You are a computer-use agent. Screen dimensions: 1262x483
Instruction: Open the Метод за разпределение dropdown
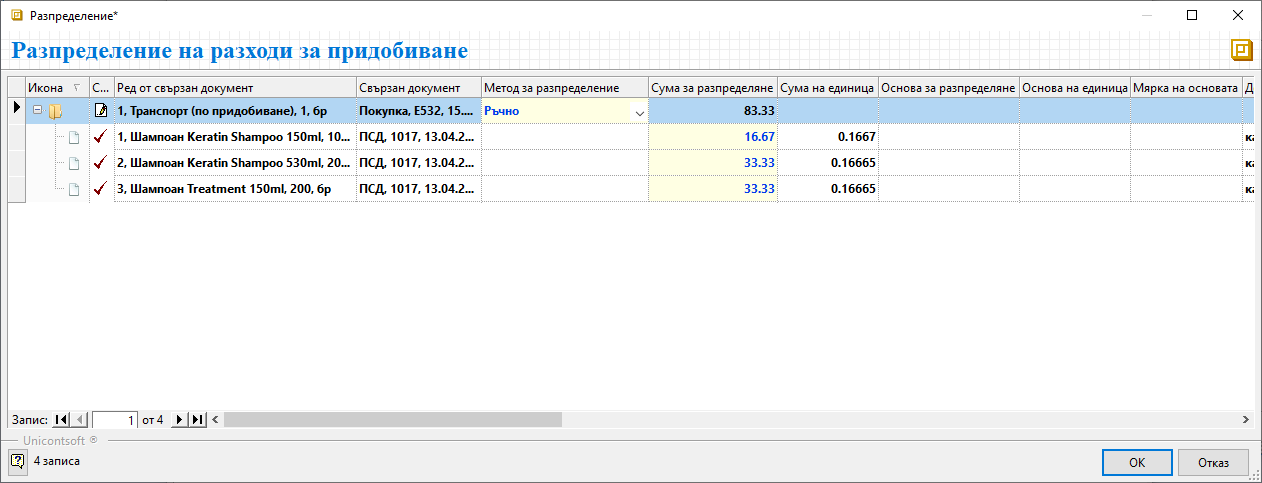[x=639, y=112]
